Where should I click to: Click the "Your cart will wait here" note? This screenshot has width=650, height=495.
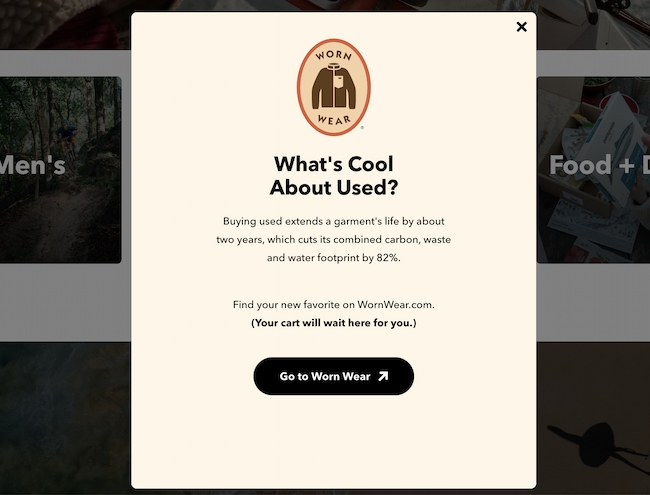(x=334, y=323)
